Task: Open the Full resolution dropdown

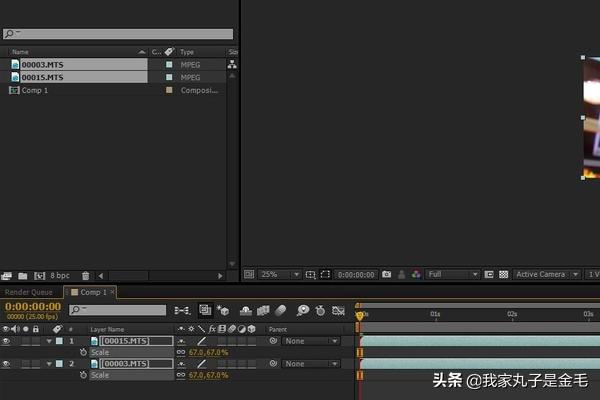Action: pyautogui.click(x=452, y=274)
